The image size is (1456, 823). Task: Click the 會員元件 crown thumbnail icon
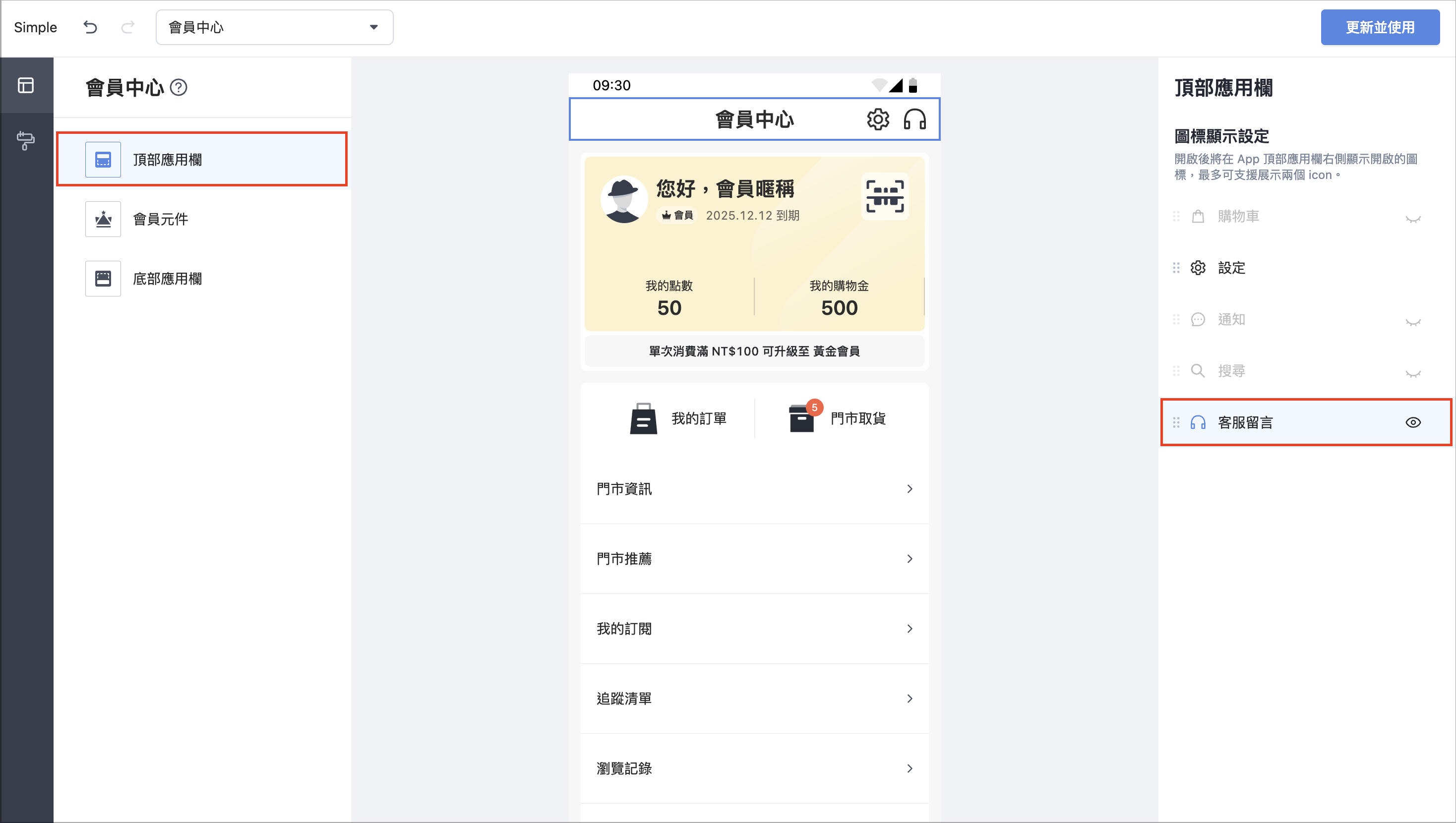pyautogui.click(x=103, y=219)
